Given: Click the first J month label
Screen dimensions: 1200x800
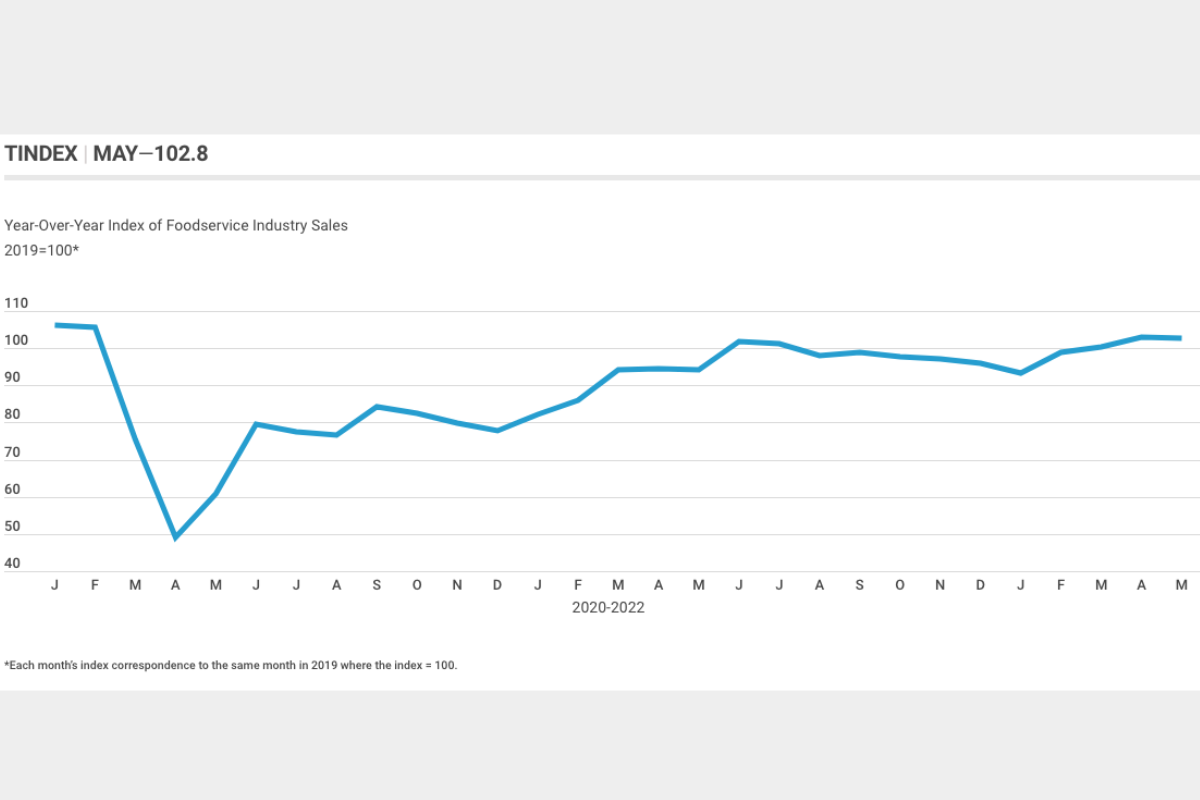Looking at the screenshot, I should tap(54, 585).
